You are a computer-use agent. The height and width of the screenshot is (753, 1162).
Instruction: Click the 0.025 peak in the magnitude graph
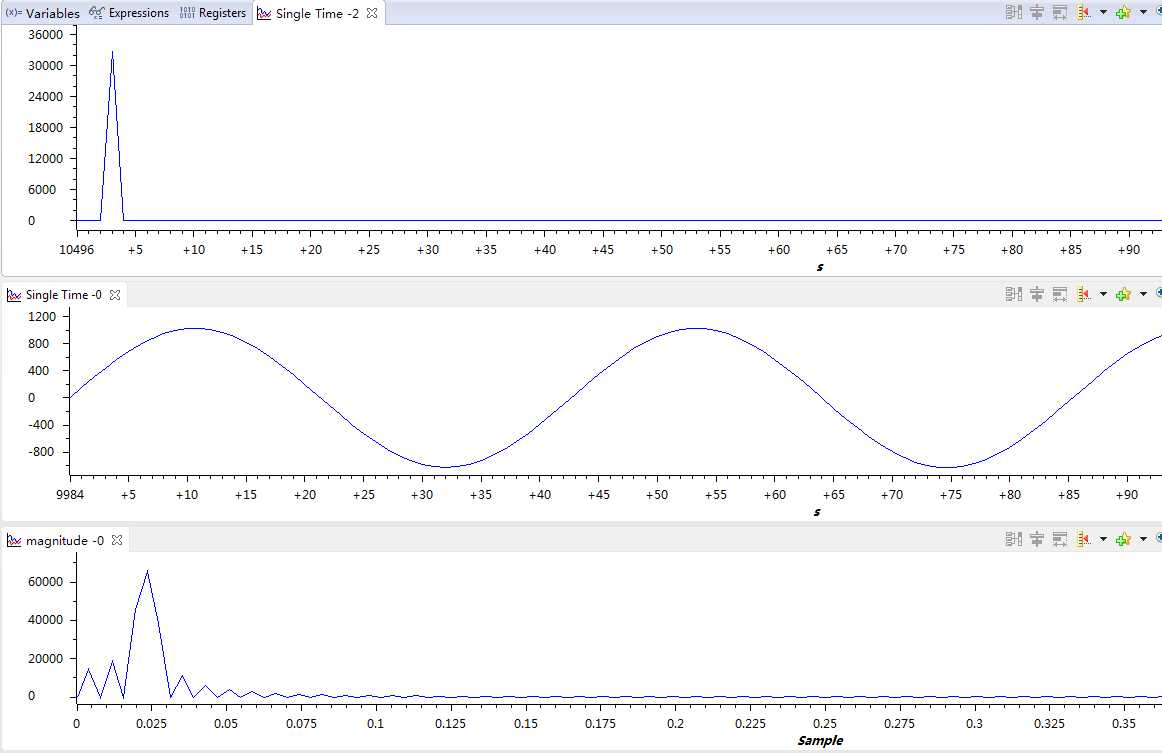147,571
